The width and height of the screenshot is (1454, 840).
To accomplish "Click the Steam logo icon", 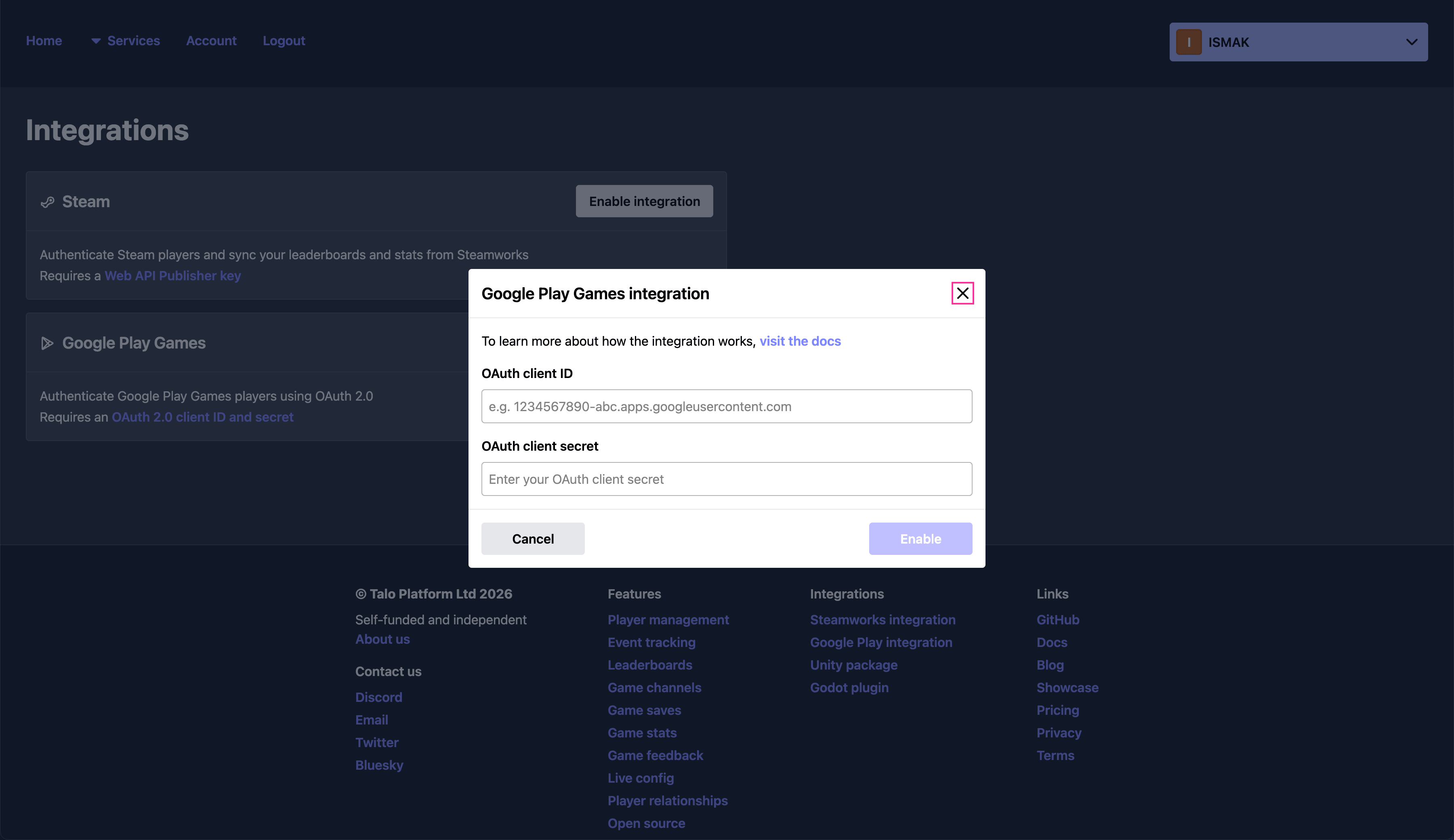I will [x=48, y=202].
